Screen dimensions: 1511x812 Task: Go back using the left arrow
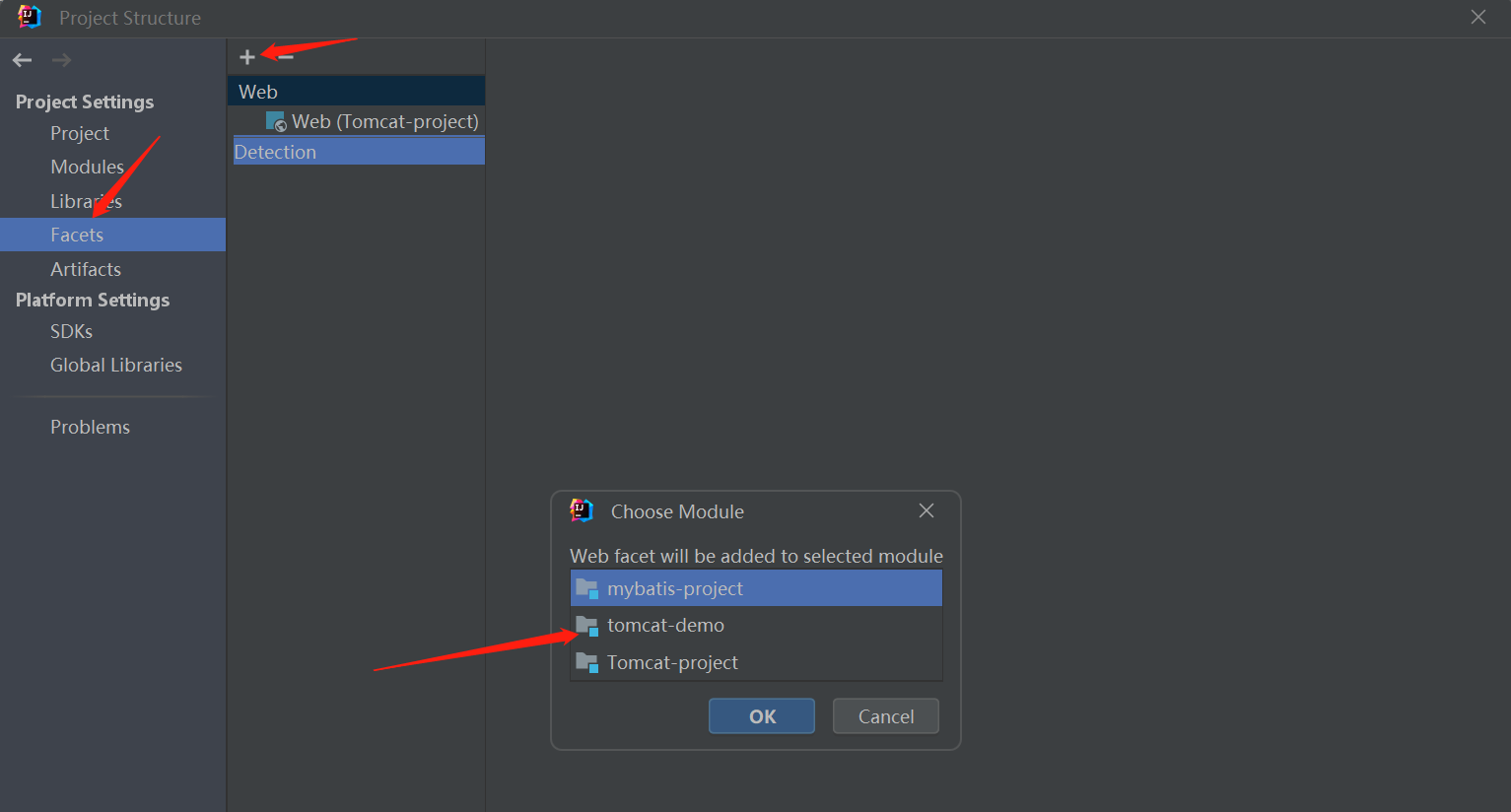tap(23, 60)
